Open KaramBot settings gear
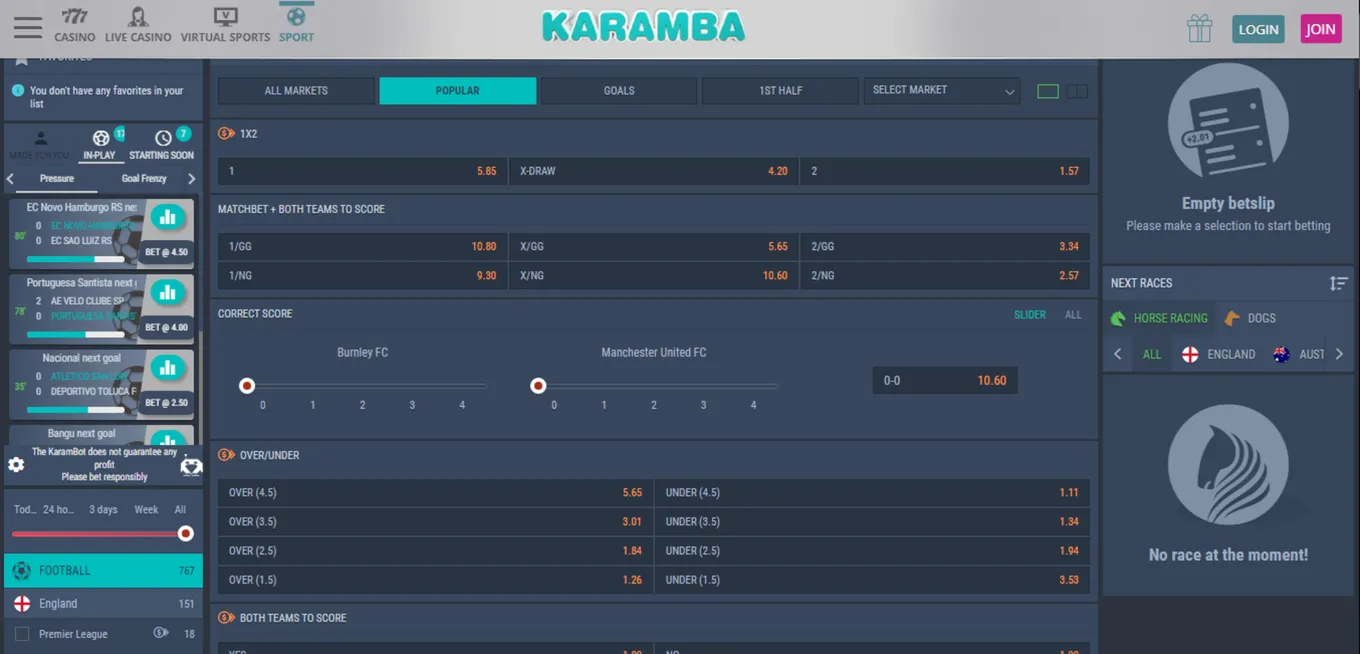 point(16,465)
